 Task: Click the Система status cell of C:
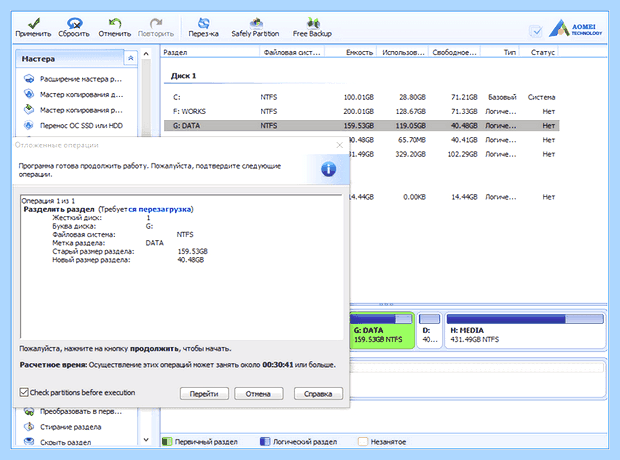click(x=541, y=97)
